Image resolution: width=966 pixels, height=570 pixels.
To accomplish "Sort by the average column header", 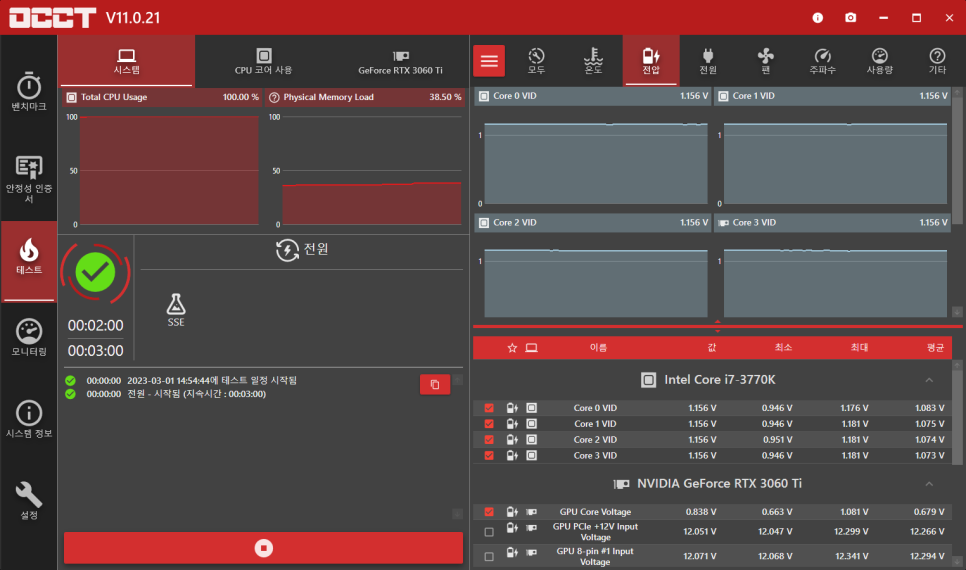I will [935, 348].
